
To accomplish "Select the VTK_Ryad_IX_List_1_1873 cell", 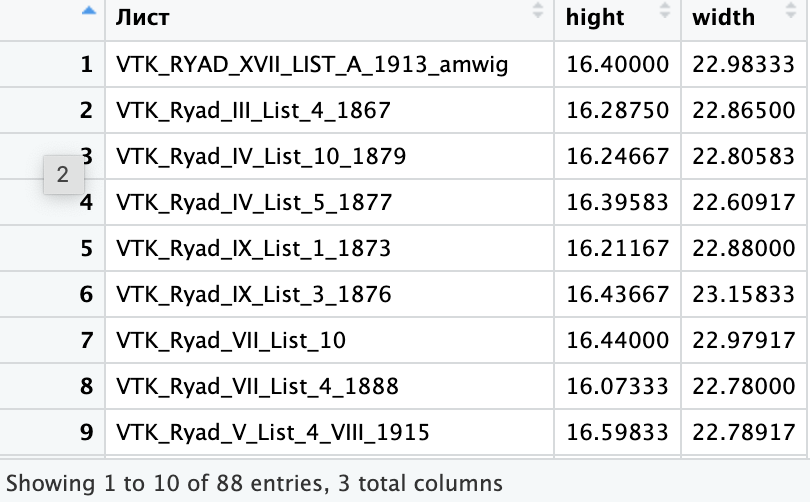I will (253, 248).
